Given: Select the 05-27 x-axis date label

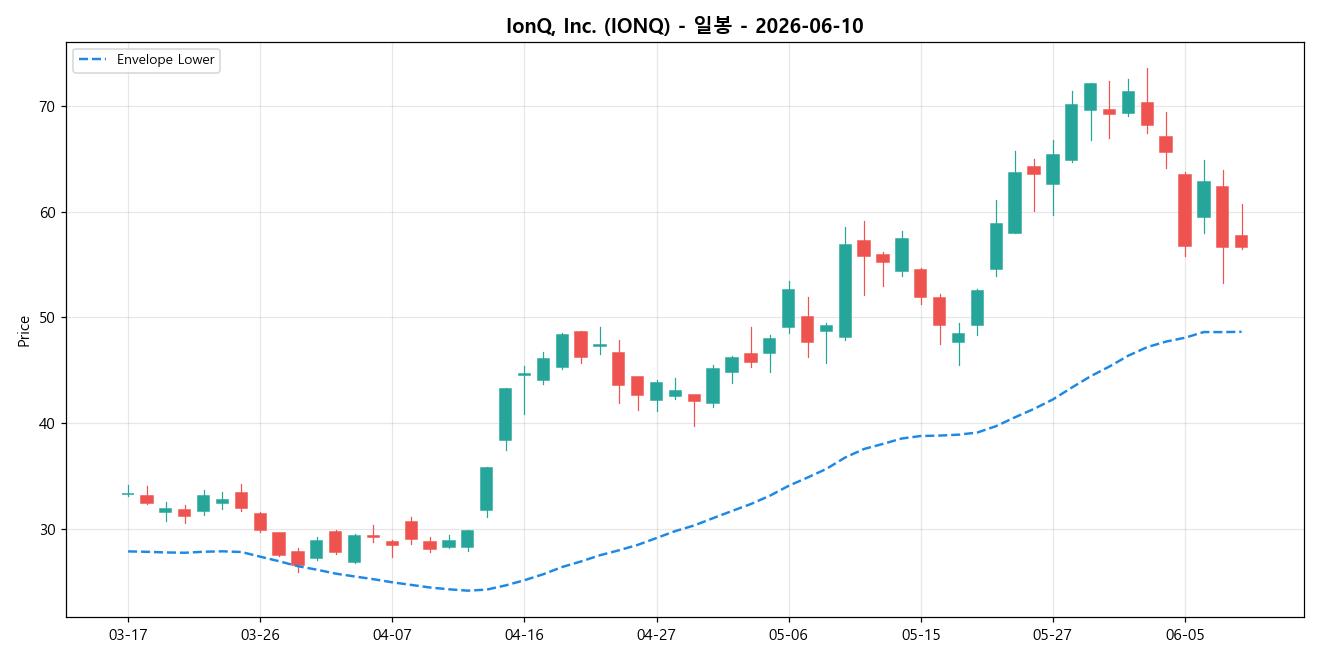Looking at the screenshot, I should 1053,635.
